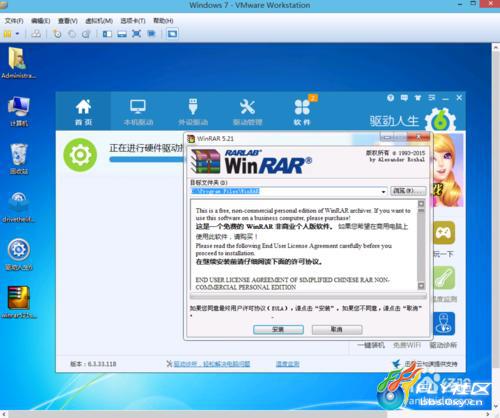Open the 计算机 desktop icon
500x418 pixels.
[19, 111]
